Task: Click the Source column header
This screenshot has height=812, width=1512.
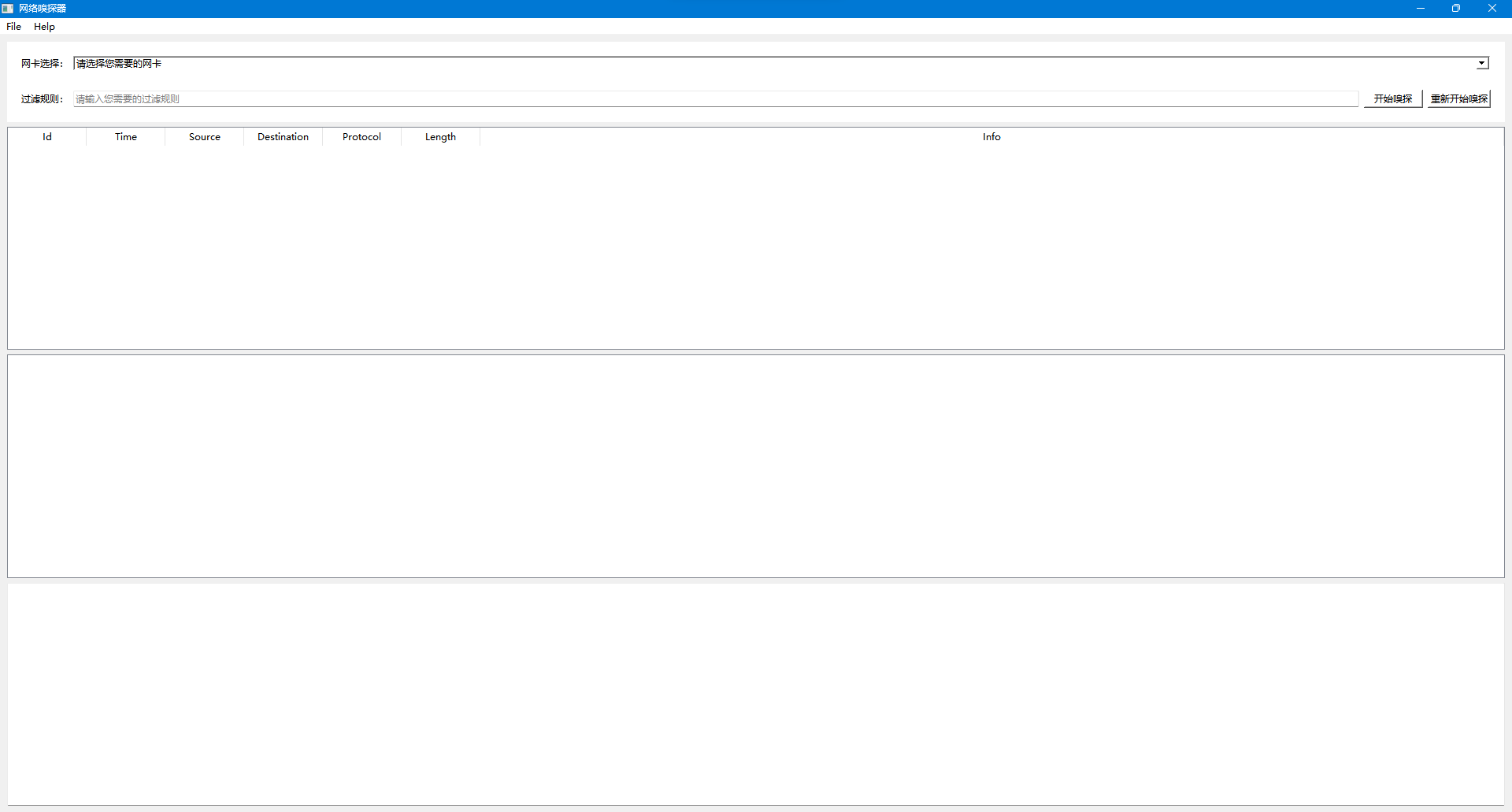Action: (x=205, y=137)
